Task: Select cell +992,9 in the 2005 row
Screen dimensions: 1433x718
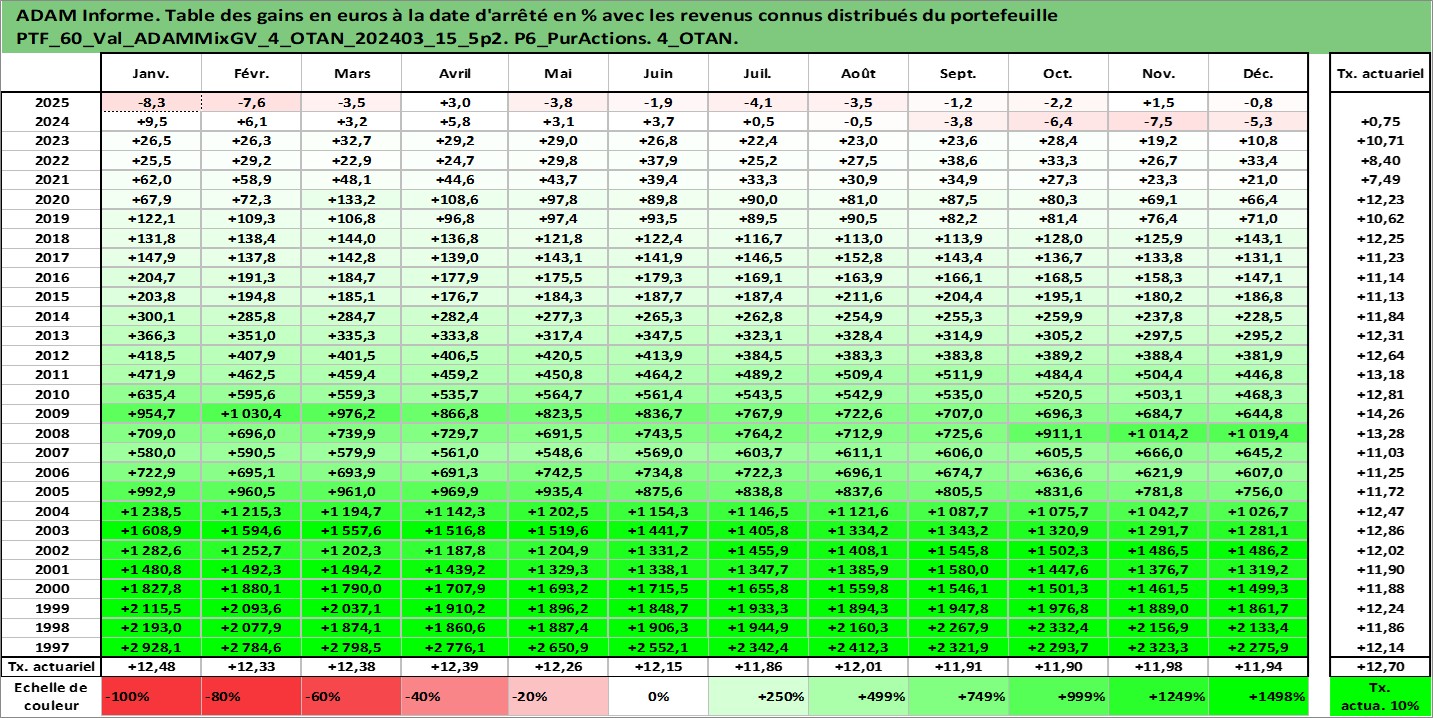Action: (x=151, y=490)
